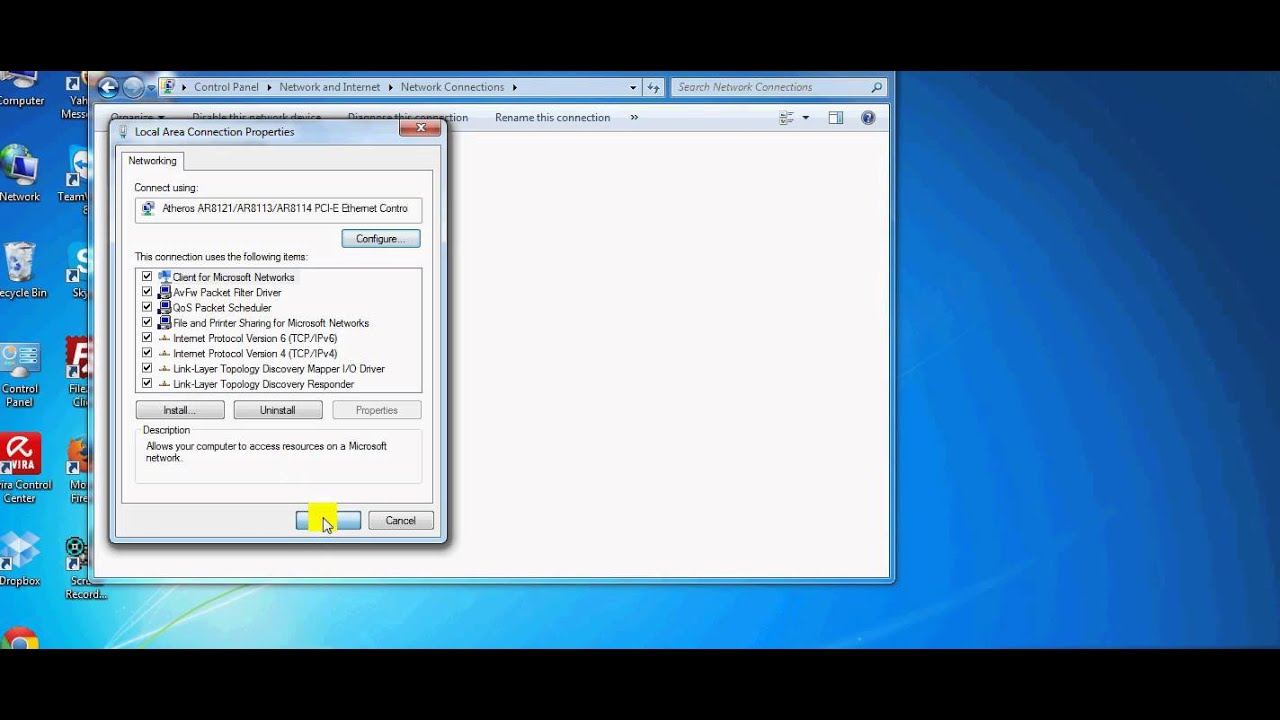This screenshot has height=720, width=1280.
Task: Select the Networking tab
Action: tap(152, 160)
